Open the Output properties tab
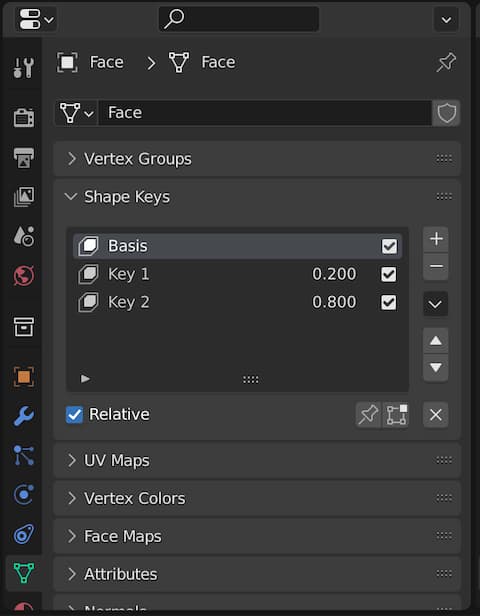This screenshot has width=480, height=616. click(x=24, y=158)
